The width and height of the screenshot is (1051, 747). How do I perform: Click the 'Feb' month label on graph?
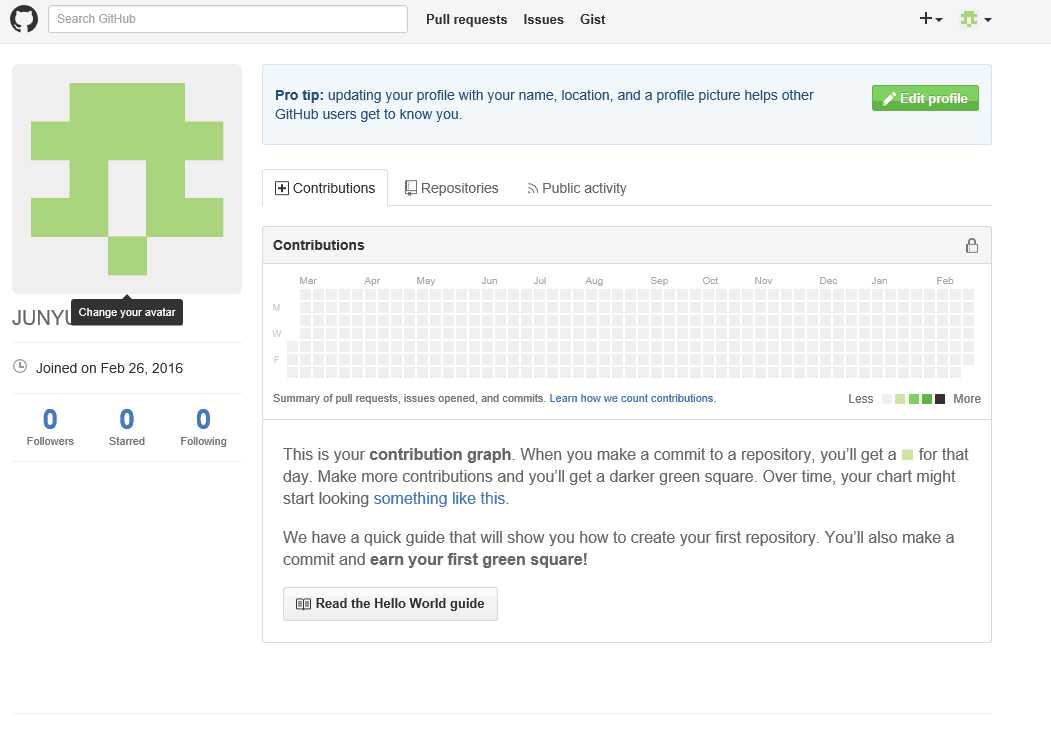[944, 280]
